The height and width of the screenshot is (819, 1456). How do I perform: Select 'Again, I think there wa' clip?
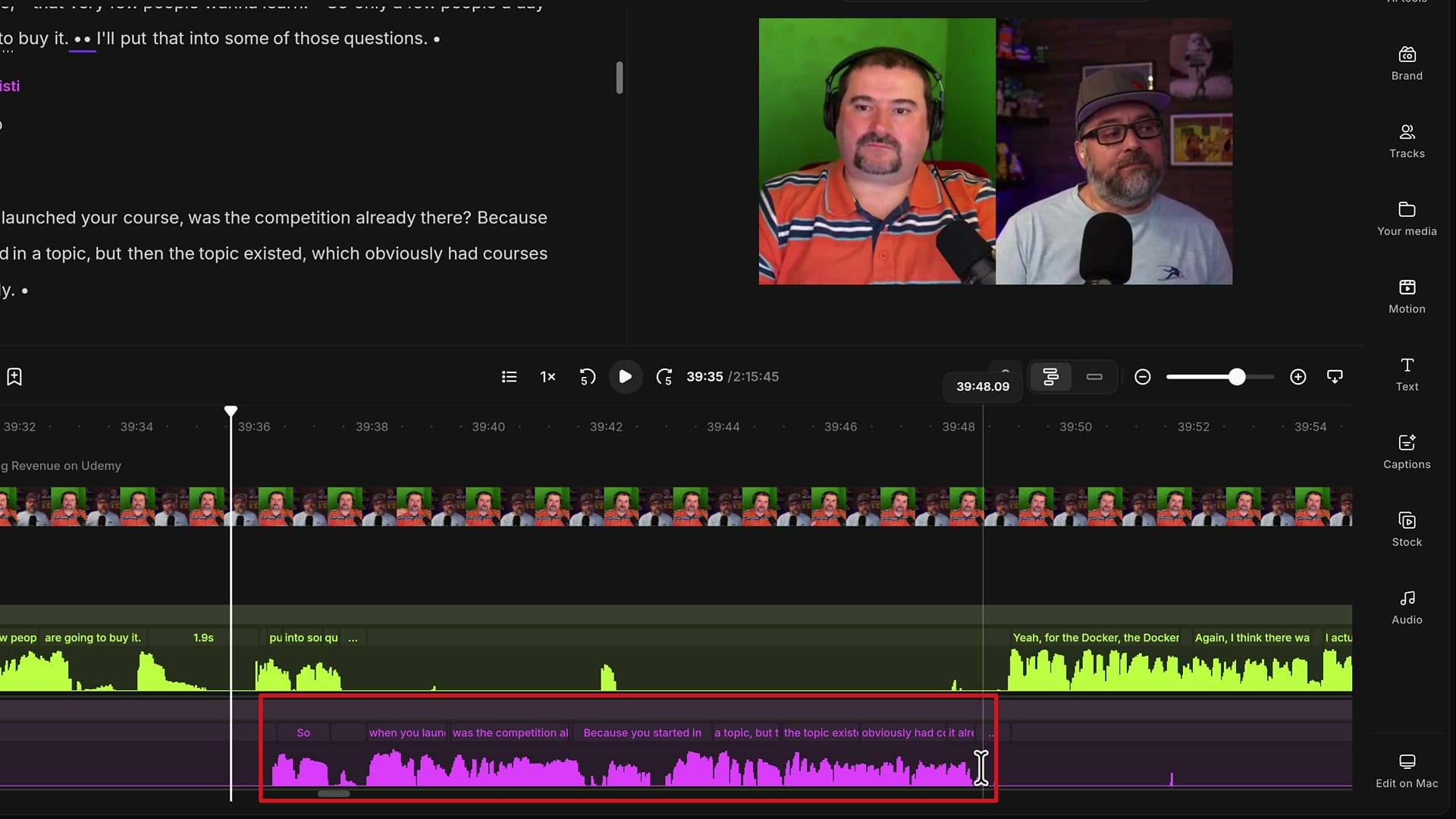[1253, 638]
